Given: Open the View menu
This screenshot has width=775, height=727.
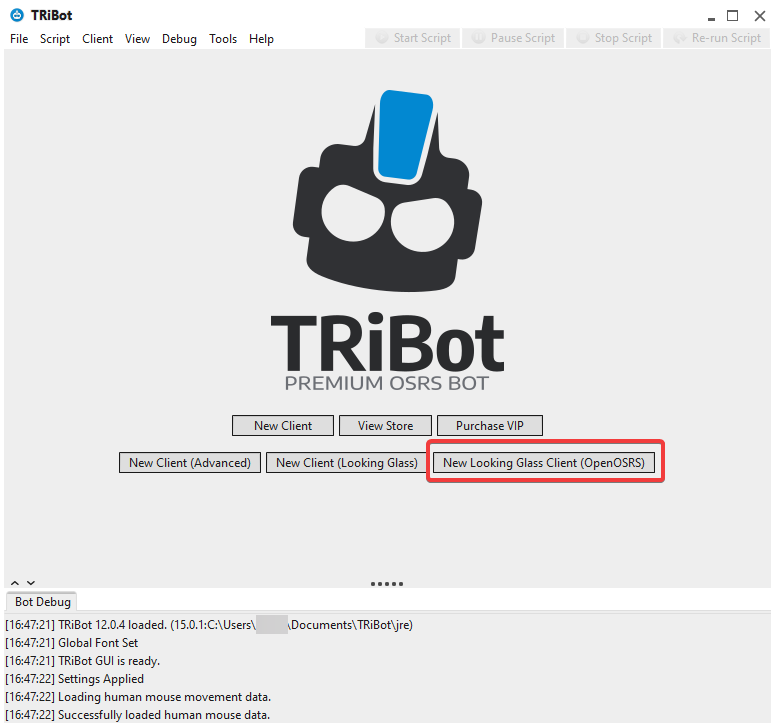Looking at the screenshot, I should 137,39.
